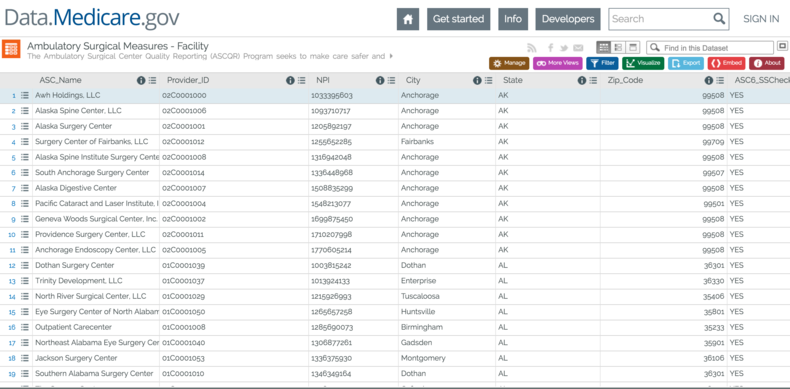Share the dataset on Twitter
The image size is (790, 389).
click(564, 48)
